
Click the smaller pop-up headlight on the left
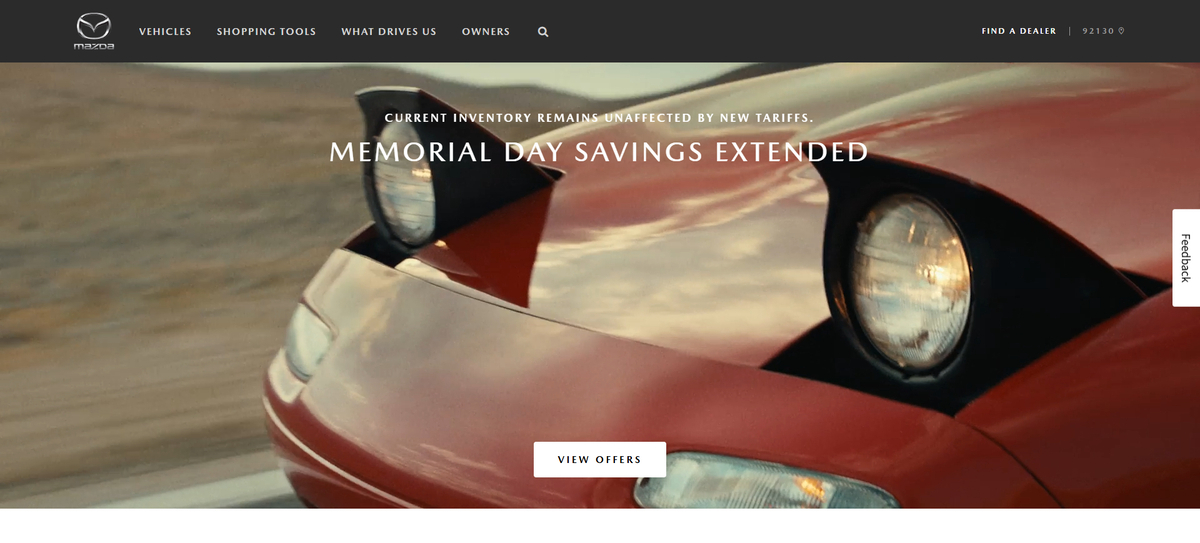(x=403, y=193)
